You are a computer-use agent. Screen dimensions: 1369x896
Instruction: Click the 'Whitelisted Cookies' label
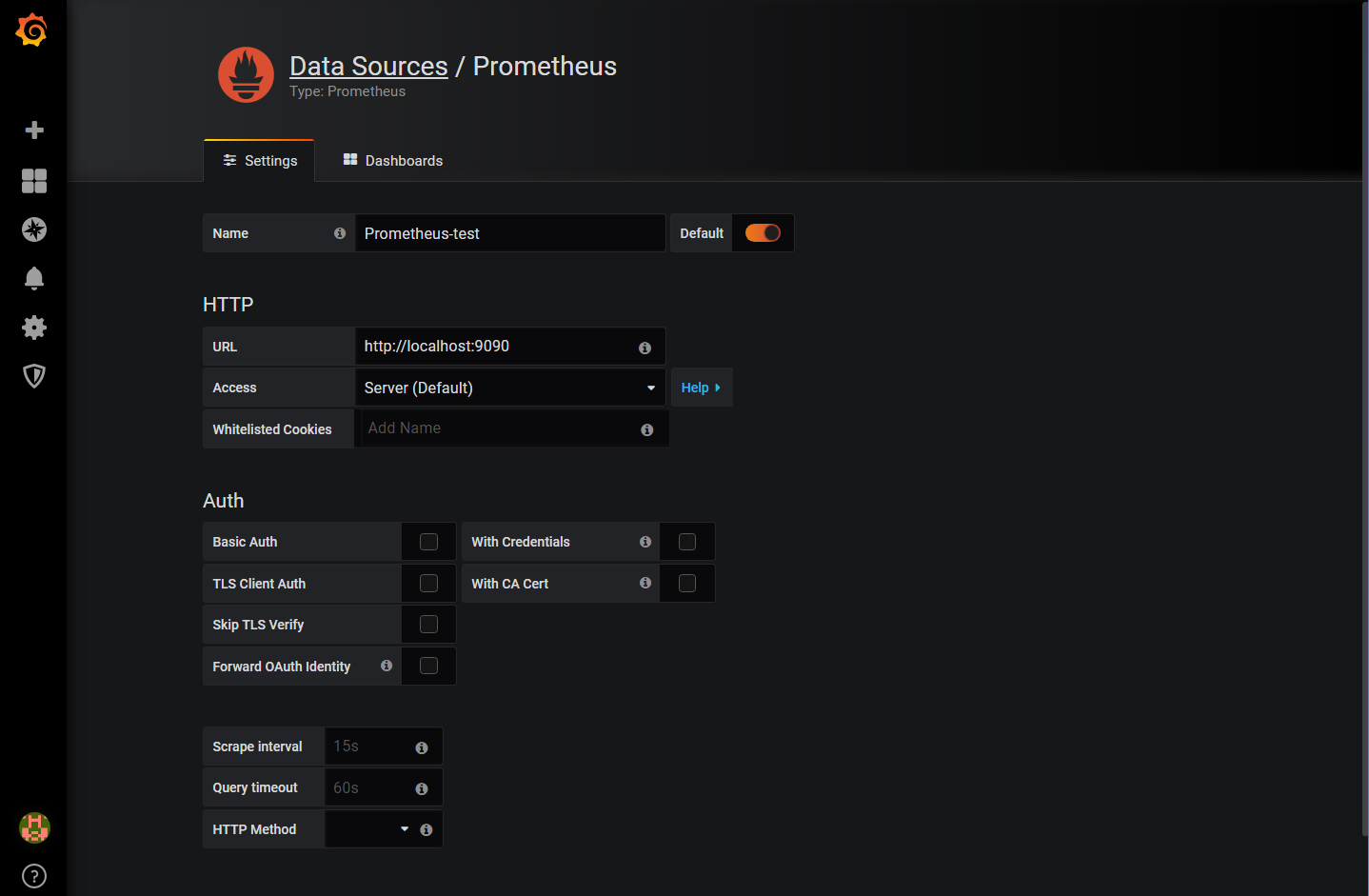point(272,429)
